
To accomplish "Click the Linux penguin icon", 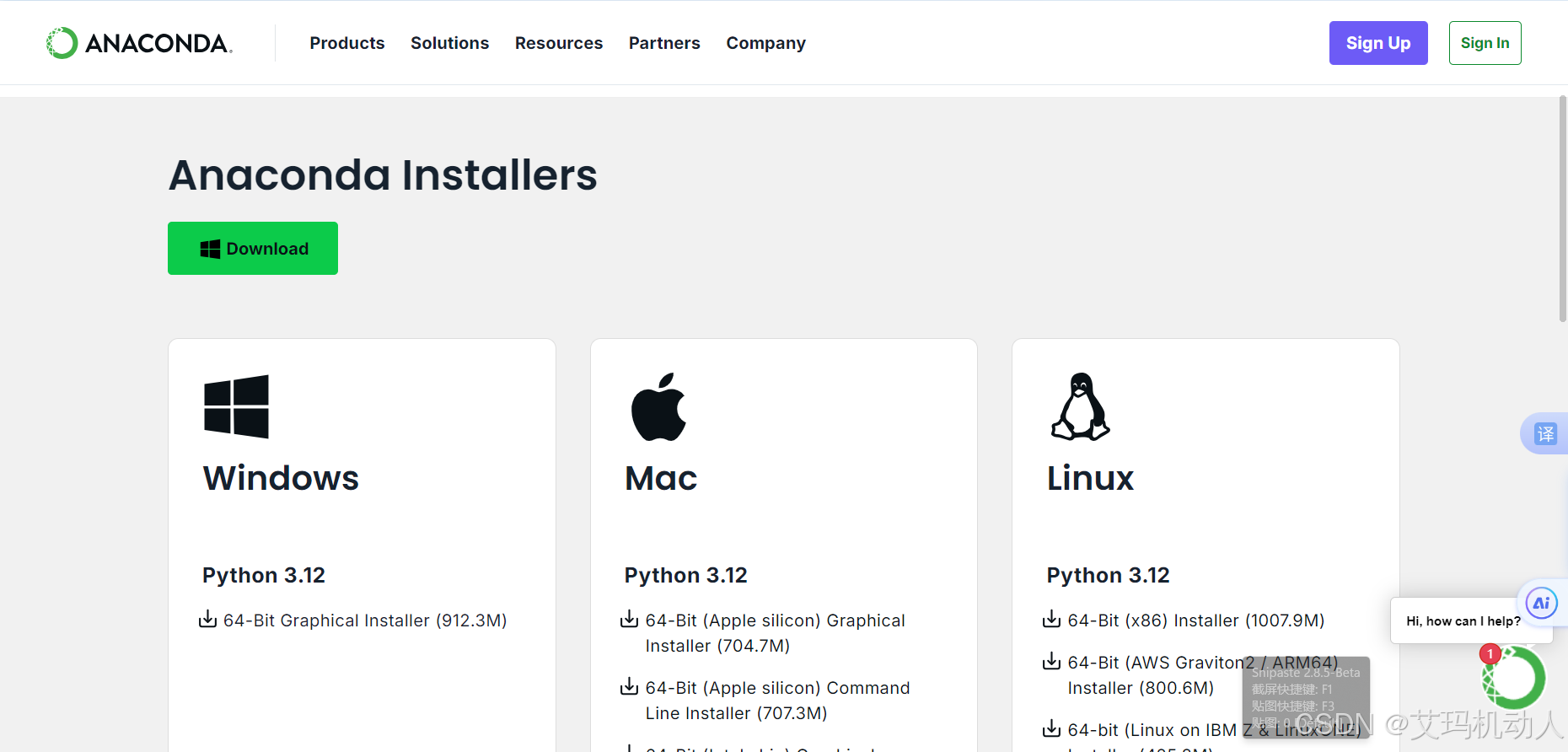I will point(1081,406).
